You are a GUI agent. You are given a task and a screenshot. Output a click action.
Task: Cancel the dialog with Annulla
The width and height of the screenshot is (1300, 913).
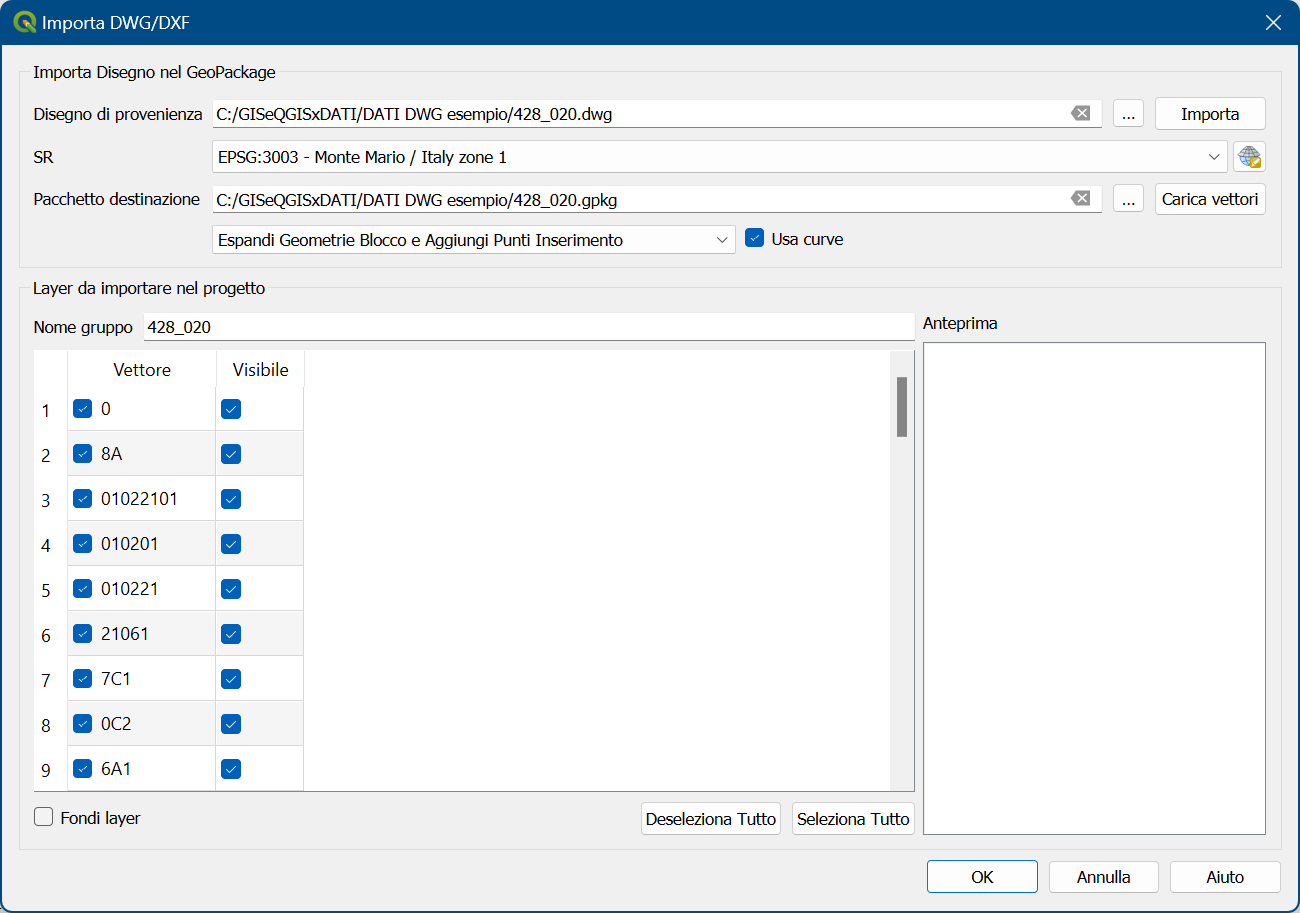1103,877
